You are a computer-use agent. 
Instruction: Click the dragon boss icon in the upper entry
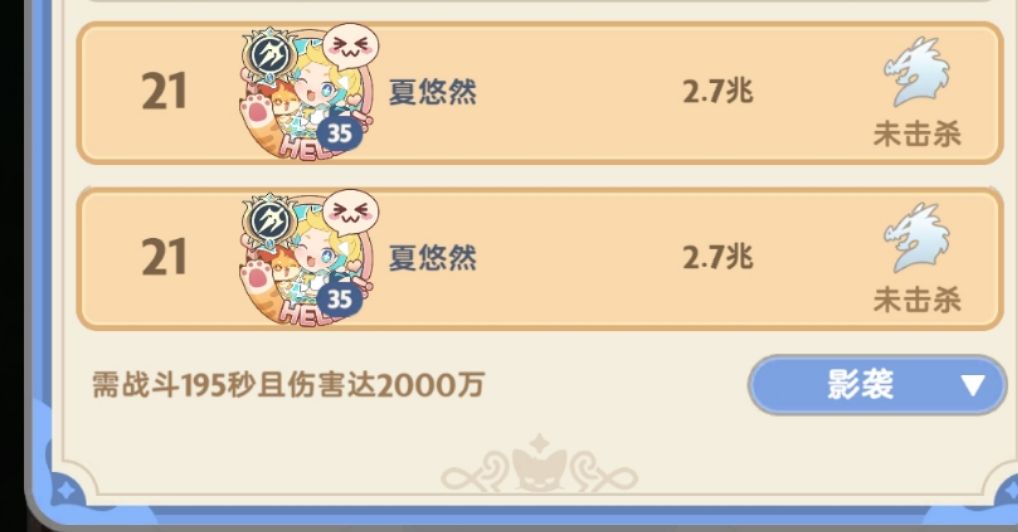916,71
